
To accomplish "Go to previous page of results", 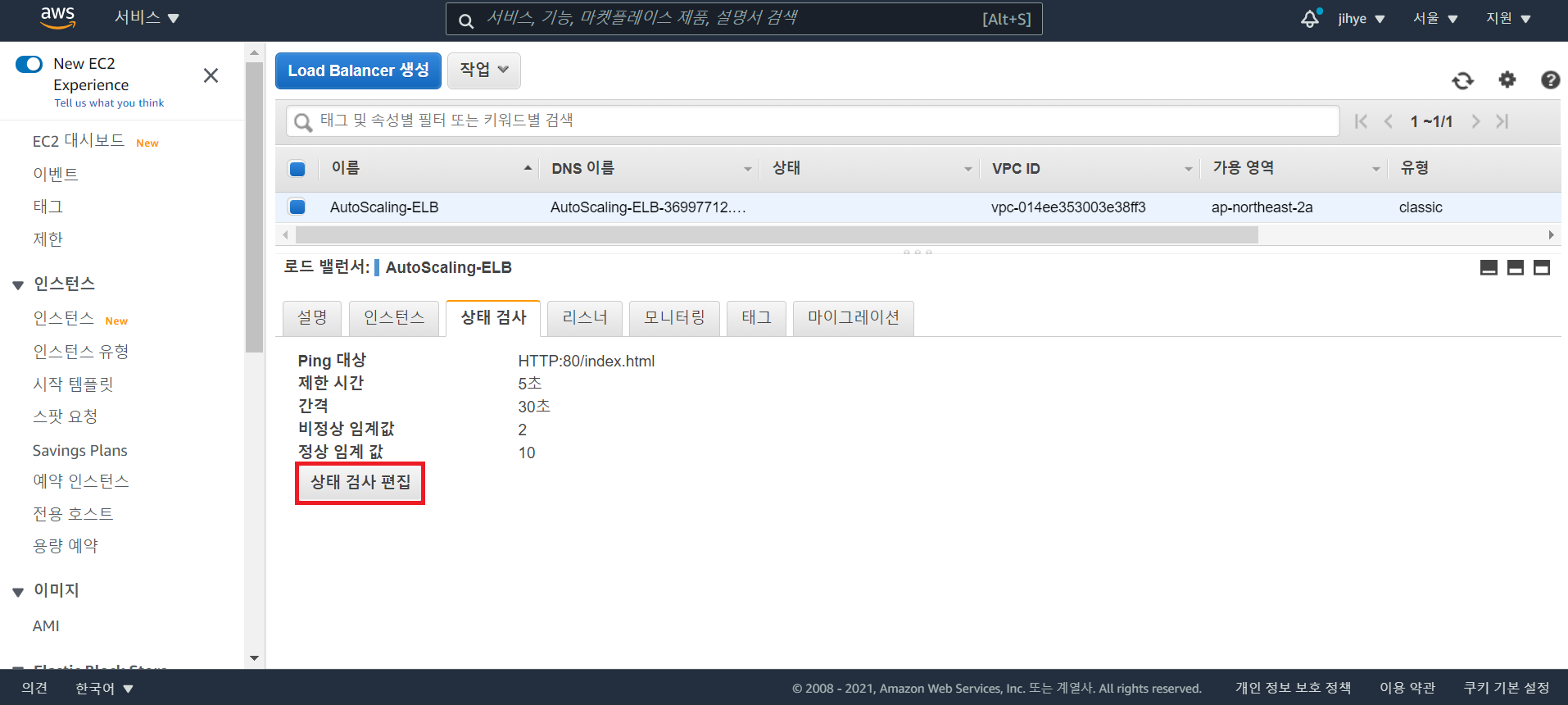I will [1388, 121].
